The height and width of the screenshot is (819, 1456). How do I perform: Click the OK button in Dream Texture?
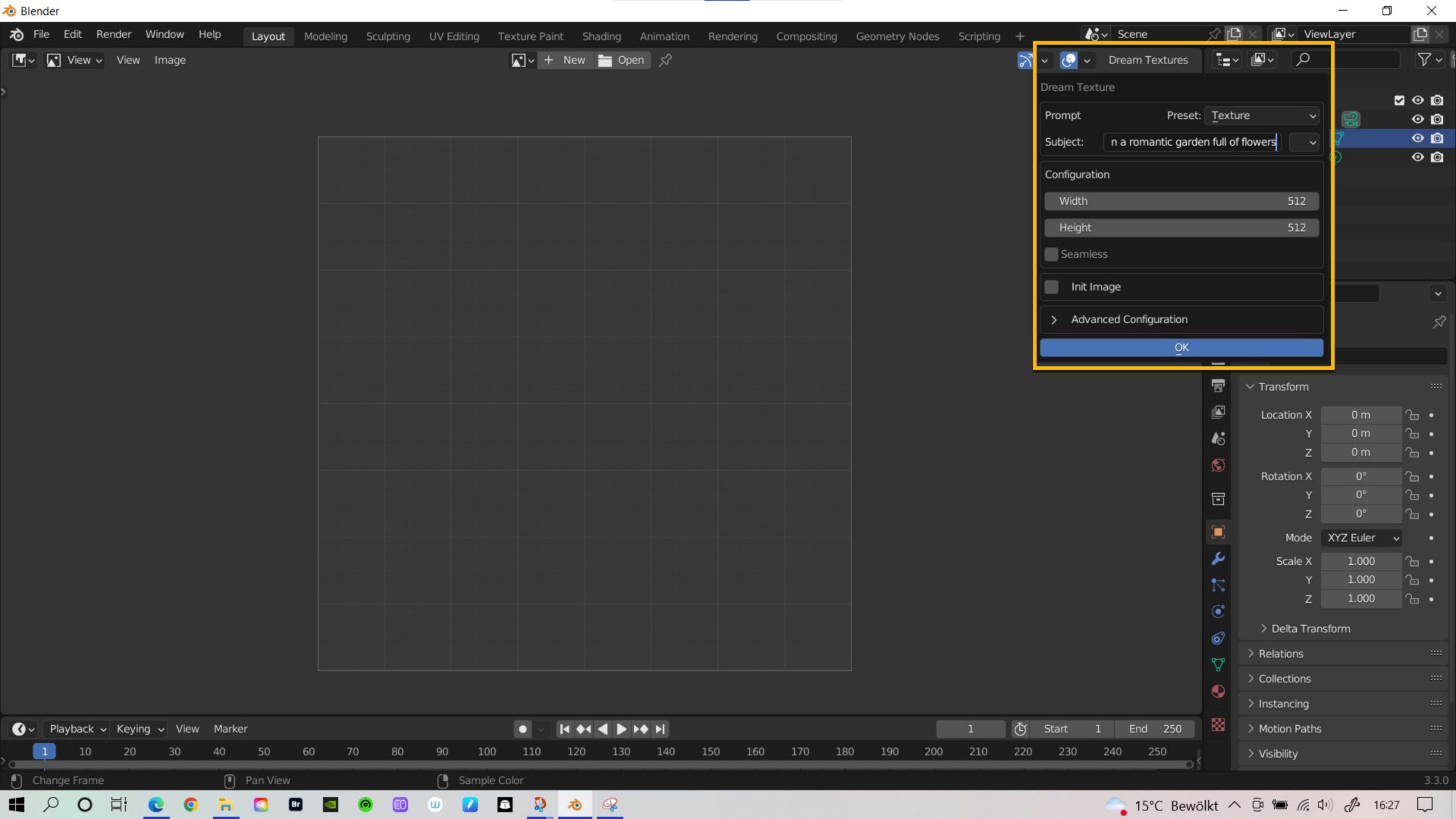coord(1181,348)
